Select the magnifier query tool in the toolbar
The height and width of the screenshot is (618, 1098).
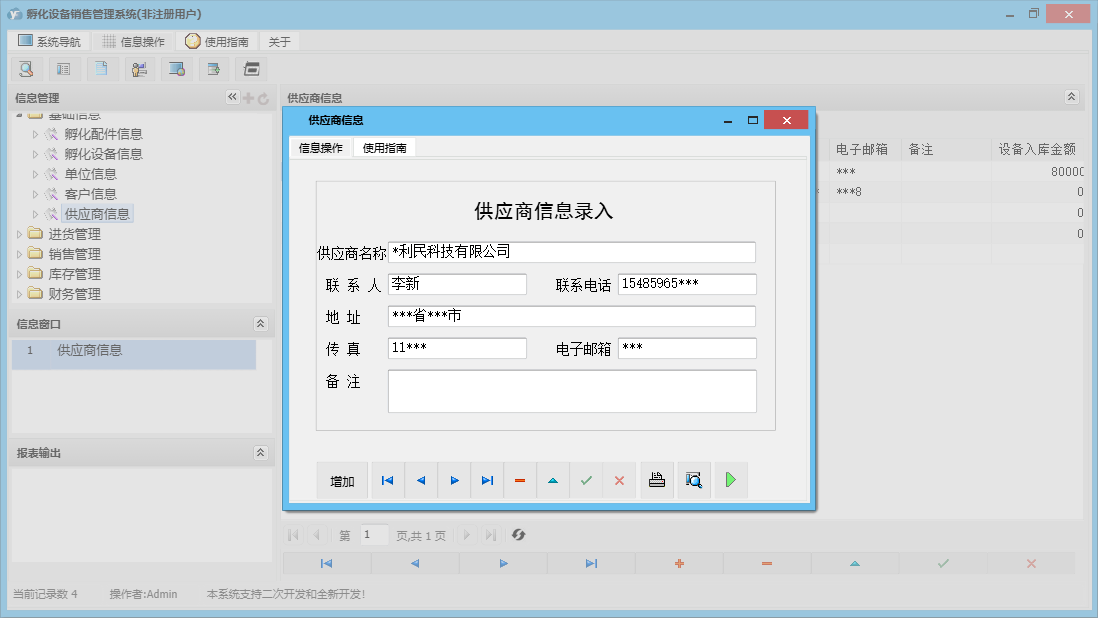[26, 68]
